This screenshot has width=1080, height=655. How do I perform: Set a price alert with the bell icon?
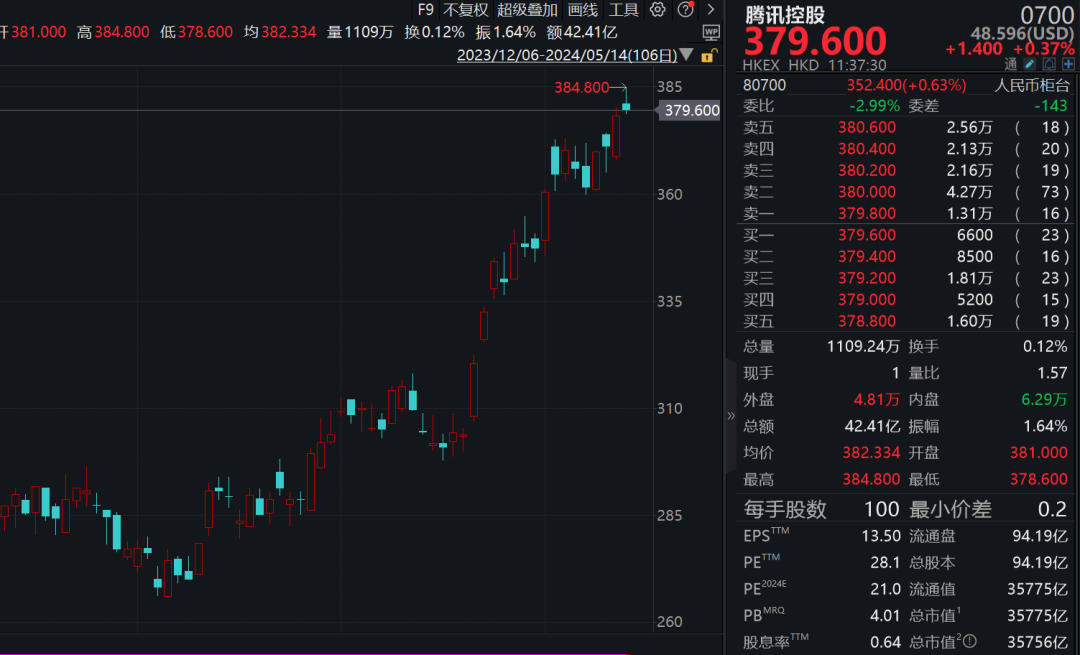click(1049, 64)
